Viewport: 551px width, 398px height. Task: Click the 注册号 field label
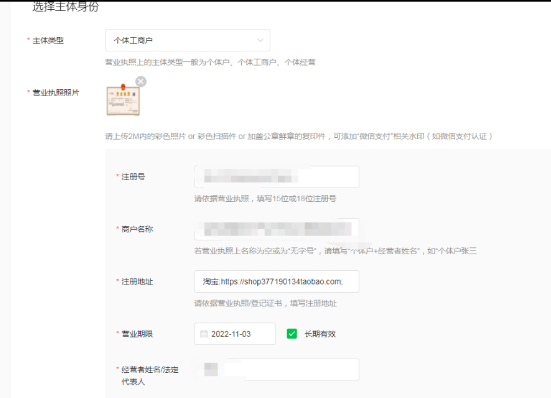tap(133, 176)
